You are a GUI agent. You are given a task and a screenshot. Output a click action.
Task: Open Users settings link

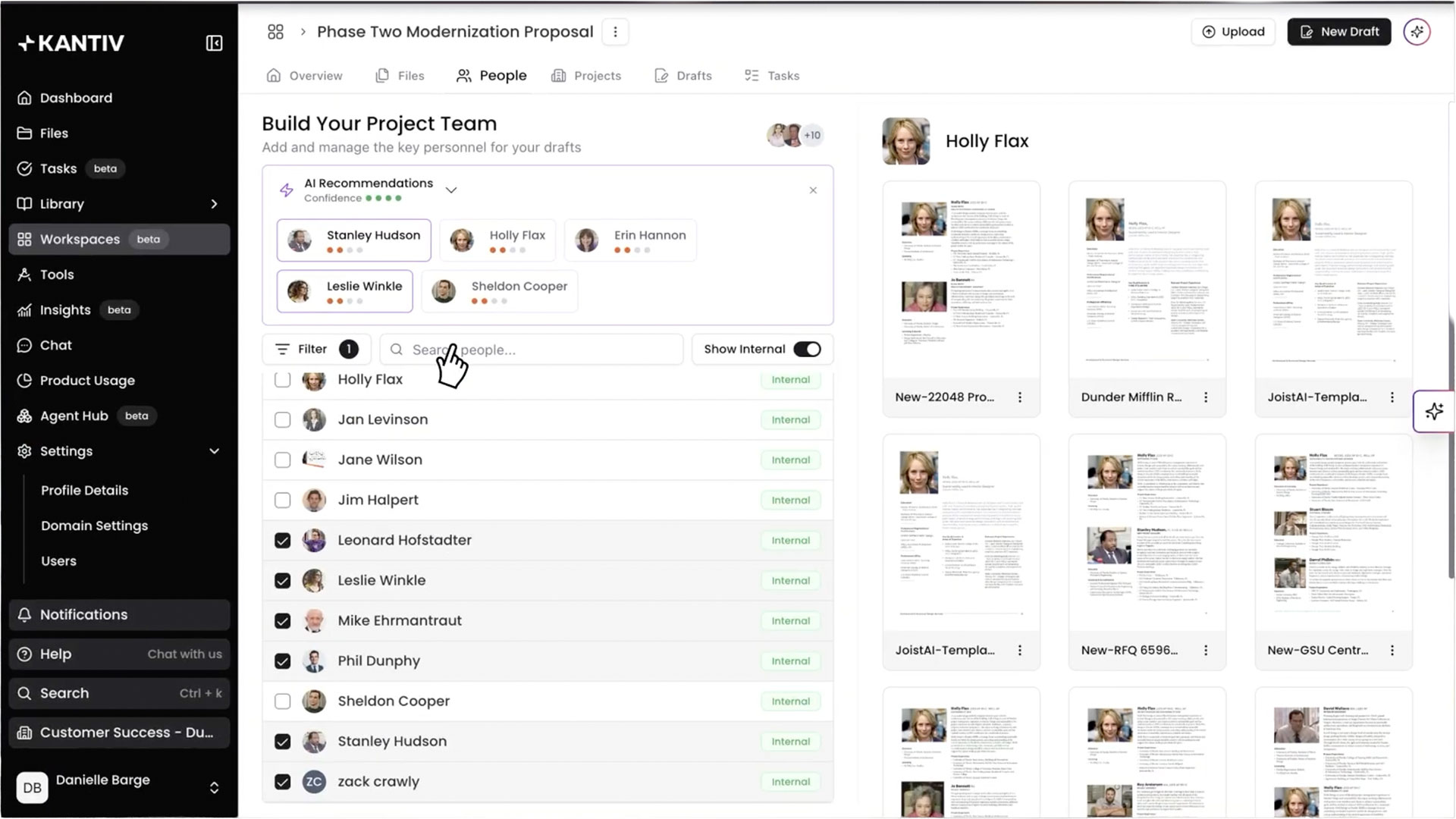59,561
